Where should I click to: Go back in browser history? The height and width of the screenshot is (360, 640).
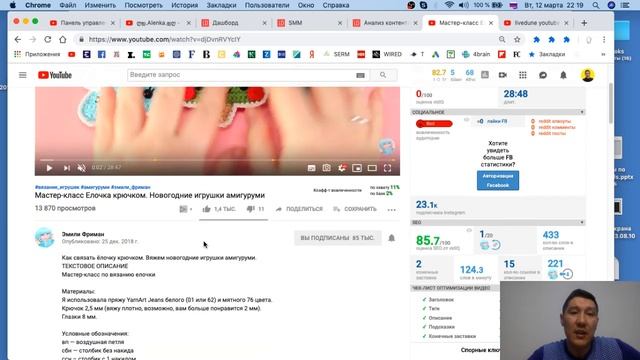click(18, 40)
